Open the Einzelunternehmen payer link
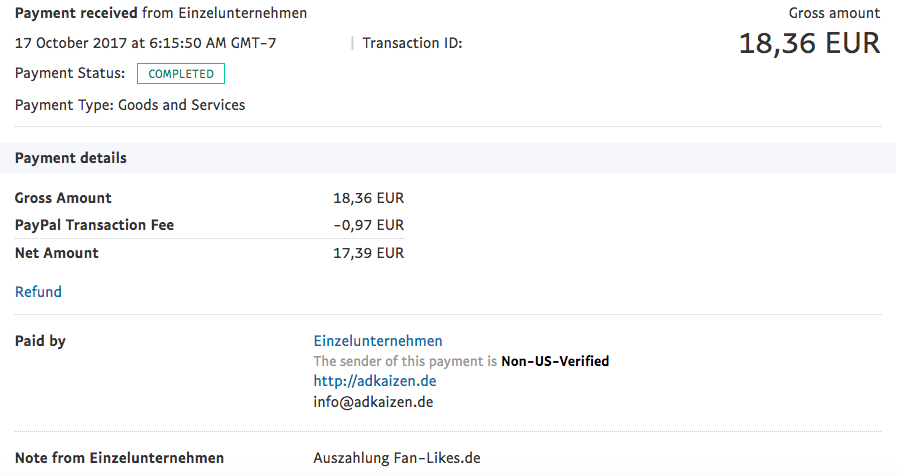Screen dimensions: 897x476 pyautogui.click(x=378, y=341)
